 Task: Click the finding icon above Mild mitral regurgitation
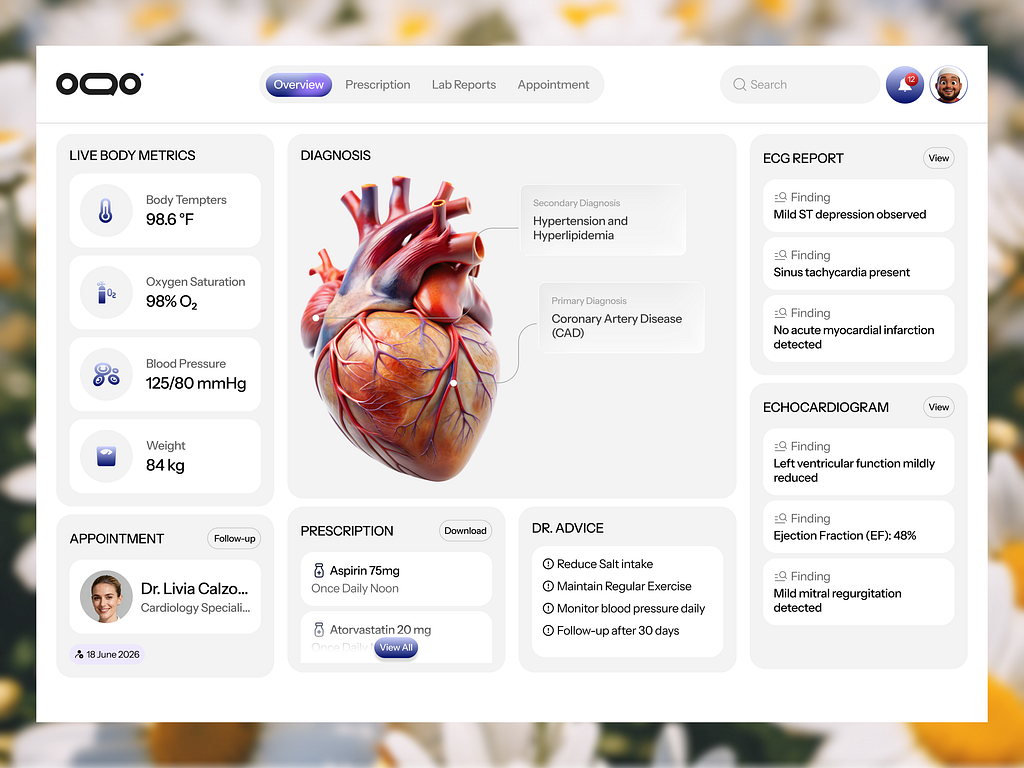tap(780, 576)
